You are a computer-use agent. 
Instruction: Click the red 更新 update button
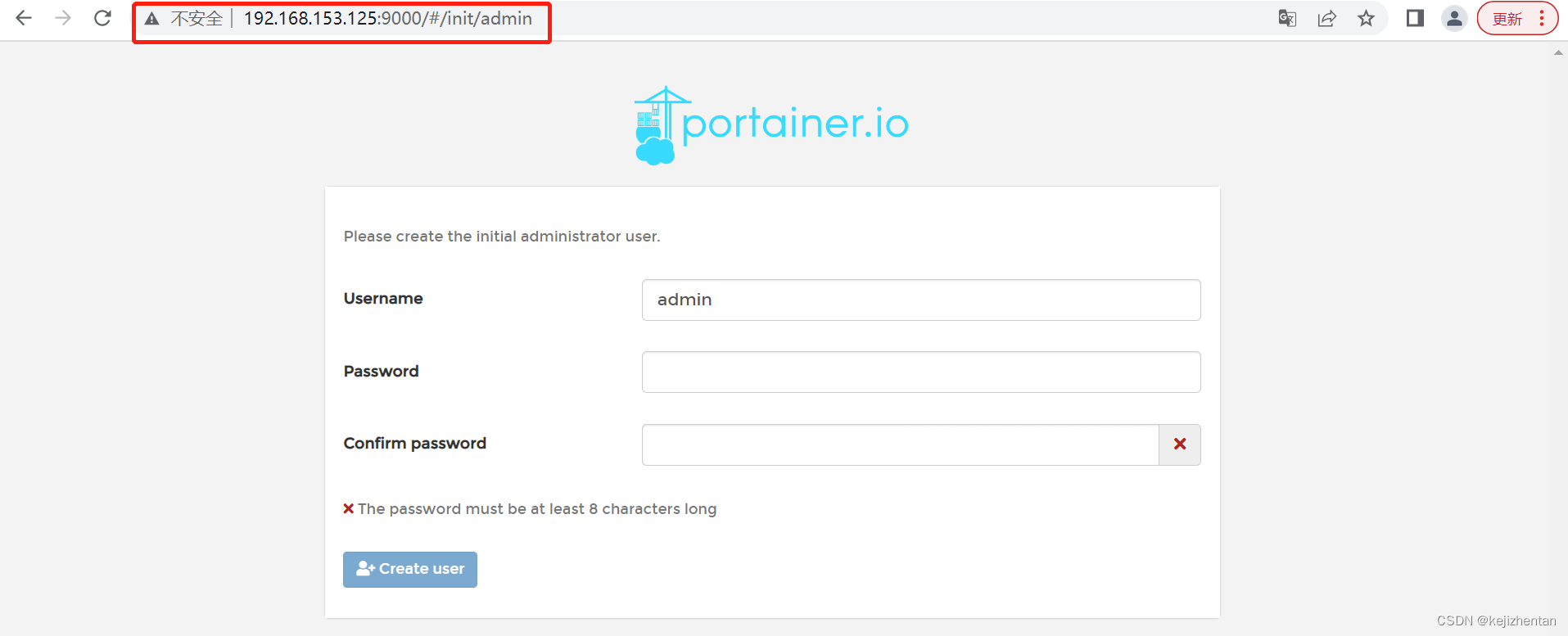(x=1507, y=19)
